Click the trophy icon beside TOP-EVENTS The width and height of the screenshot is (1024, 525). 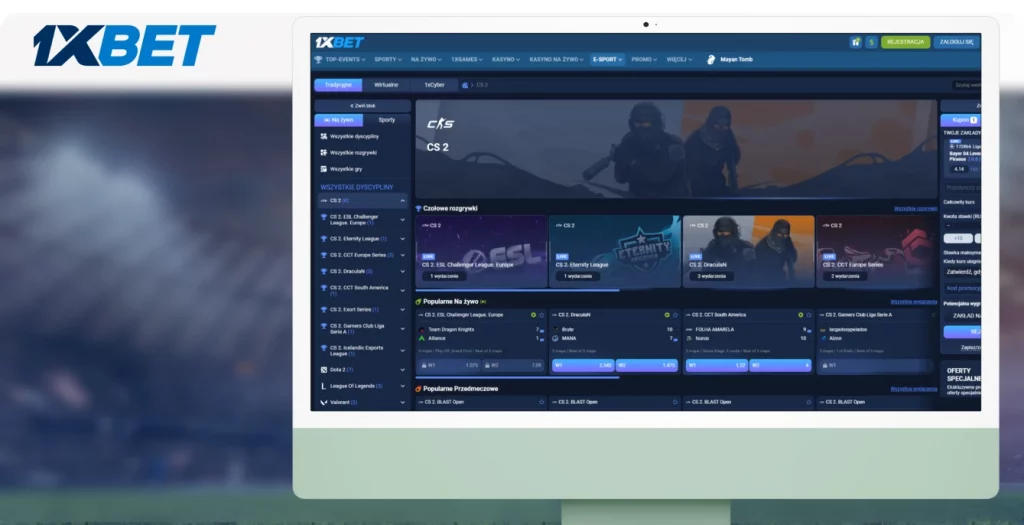(319, 59)
